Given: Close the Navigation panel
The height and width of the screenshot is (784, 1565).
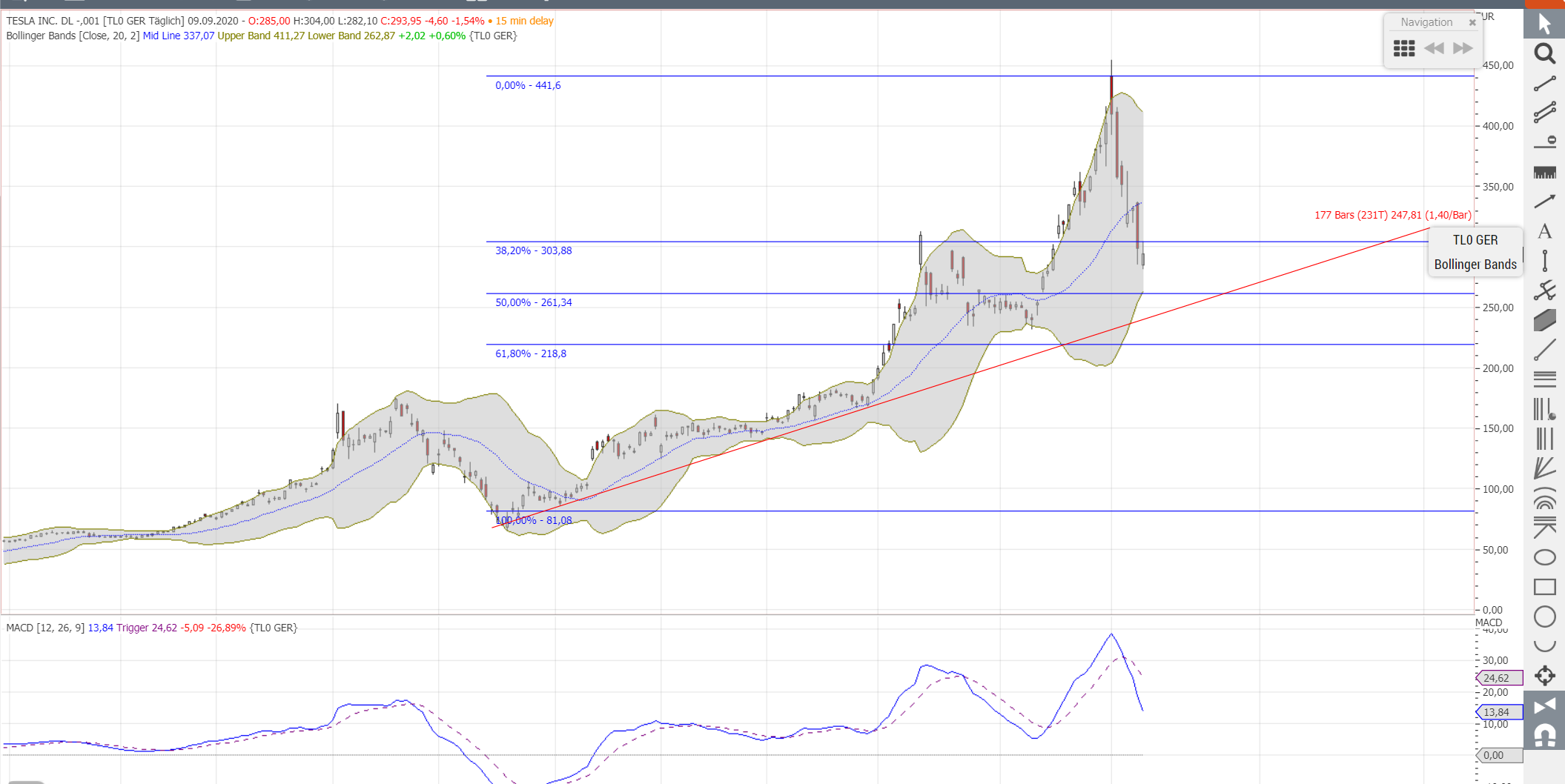Looking at the screenshot, I should [1472, 23].
